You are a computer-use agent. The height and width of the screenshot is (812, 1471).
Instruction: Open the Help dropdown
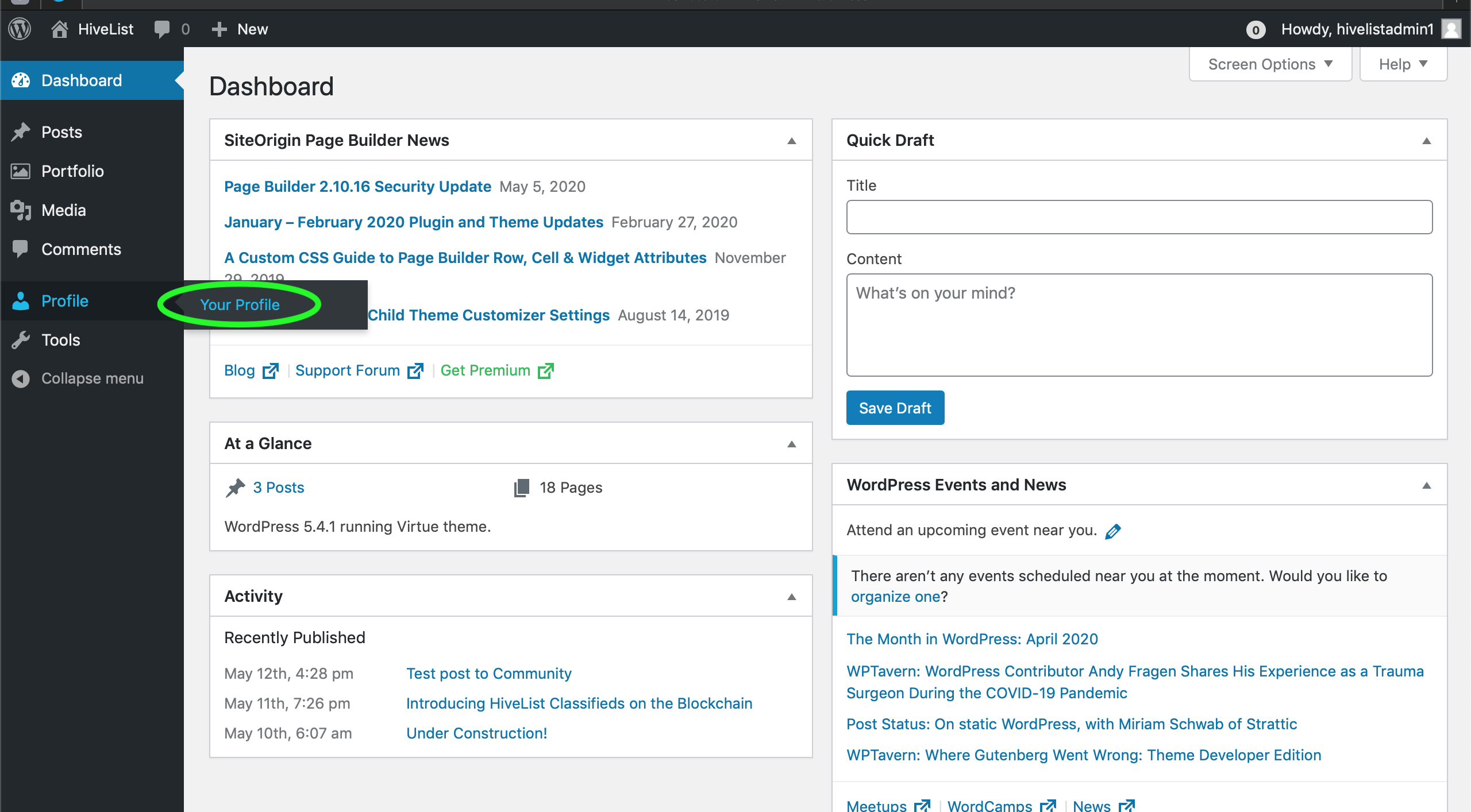click(x=1403, y=64)
